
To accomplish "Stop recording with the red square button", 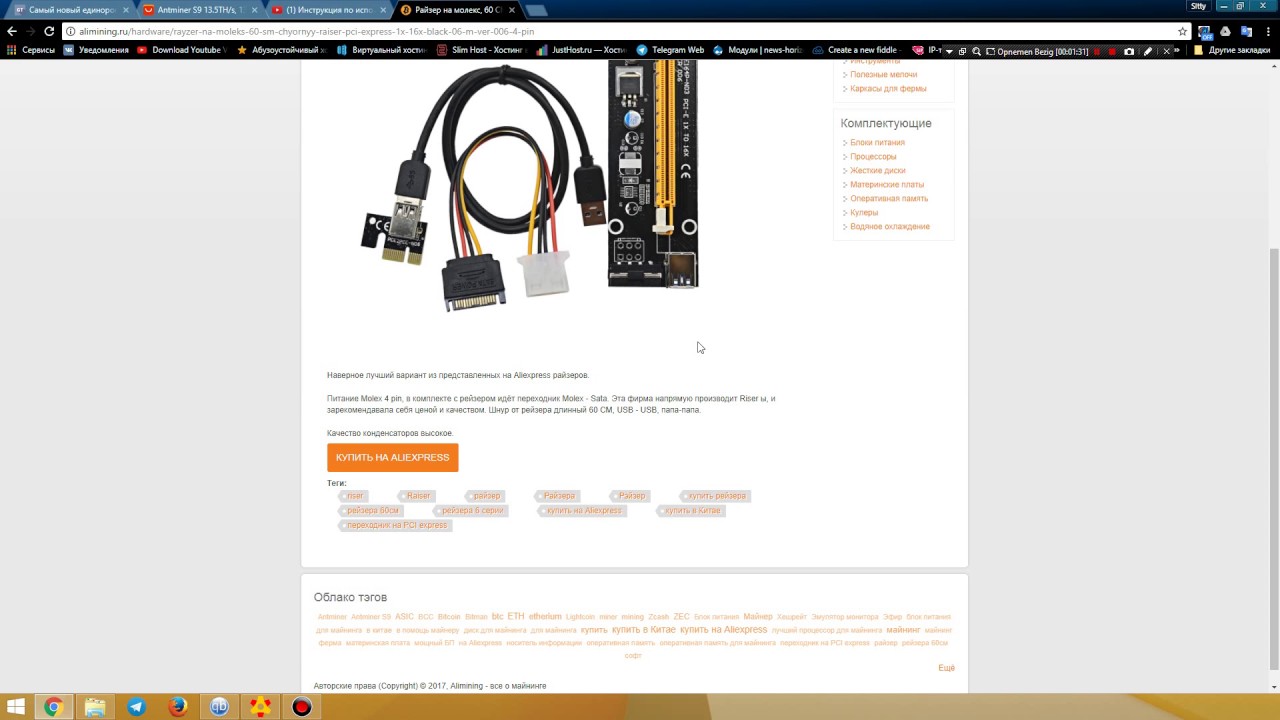I will click(x=1112, y=51).
